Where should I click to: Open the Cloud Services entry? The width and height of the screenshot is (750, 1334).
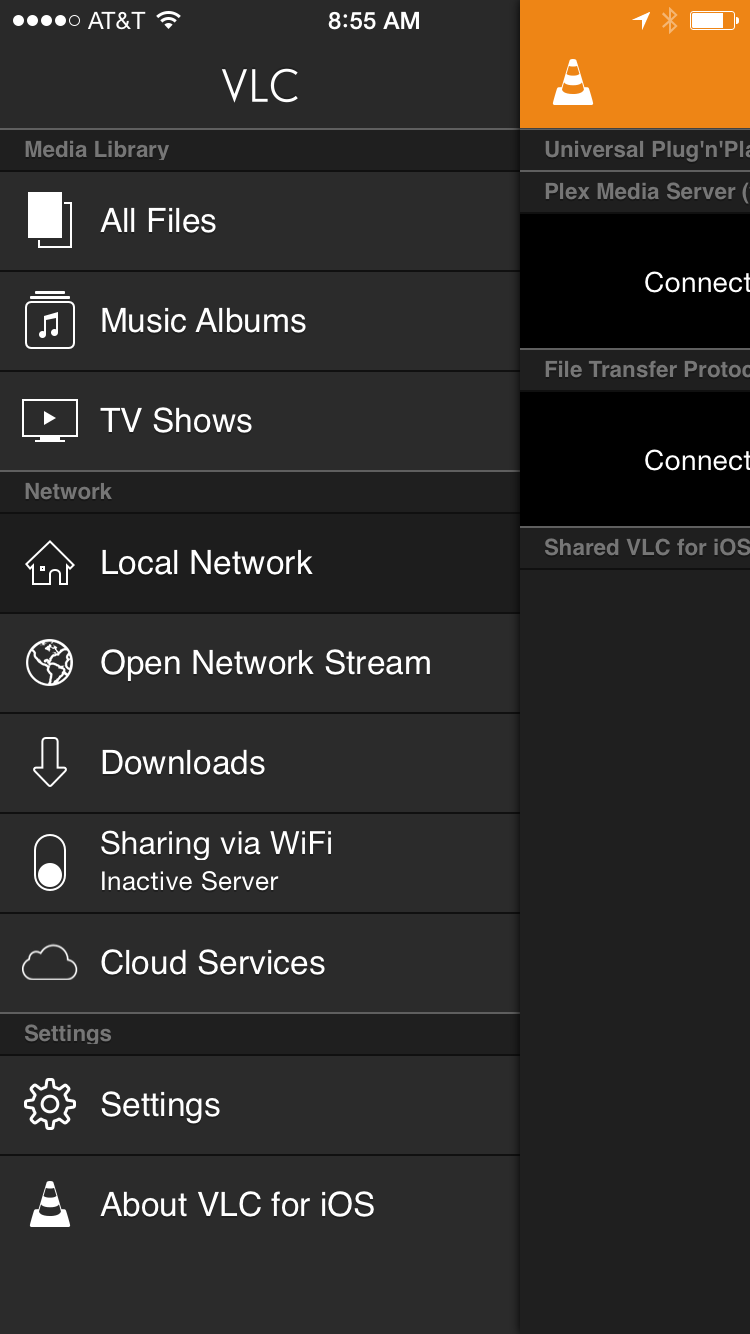pyautogui.click(x=213, y=963)
